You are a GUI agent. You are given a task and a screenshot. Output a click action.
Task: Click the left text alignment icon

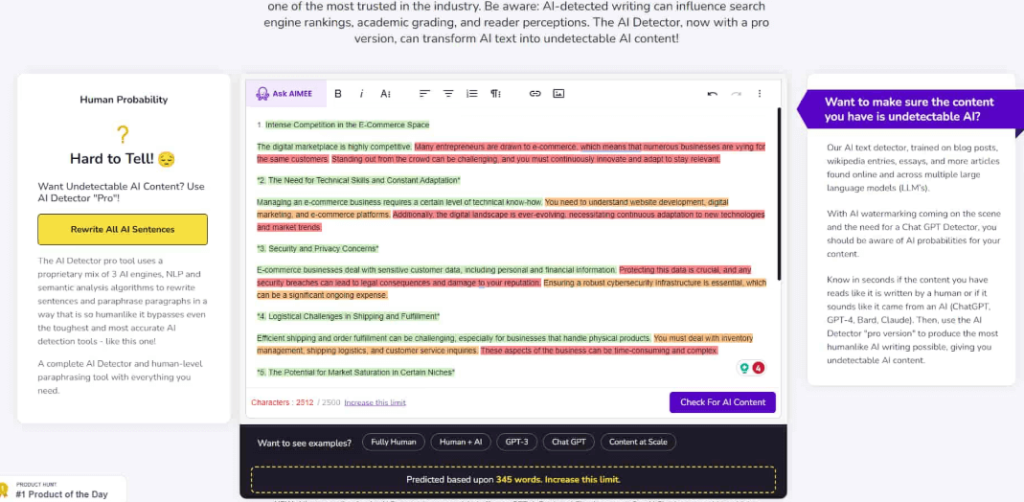[x=424, y=94]
